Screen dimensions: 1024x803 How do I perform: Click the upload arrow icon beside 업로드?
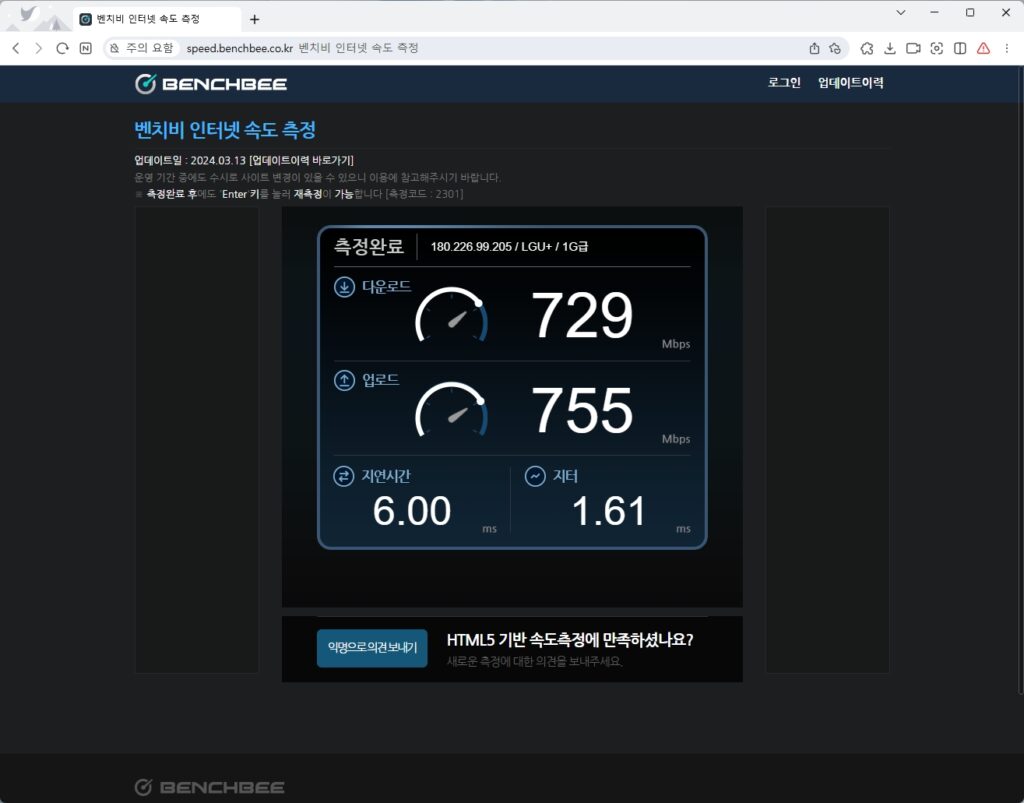tap(344, 380)
